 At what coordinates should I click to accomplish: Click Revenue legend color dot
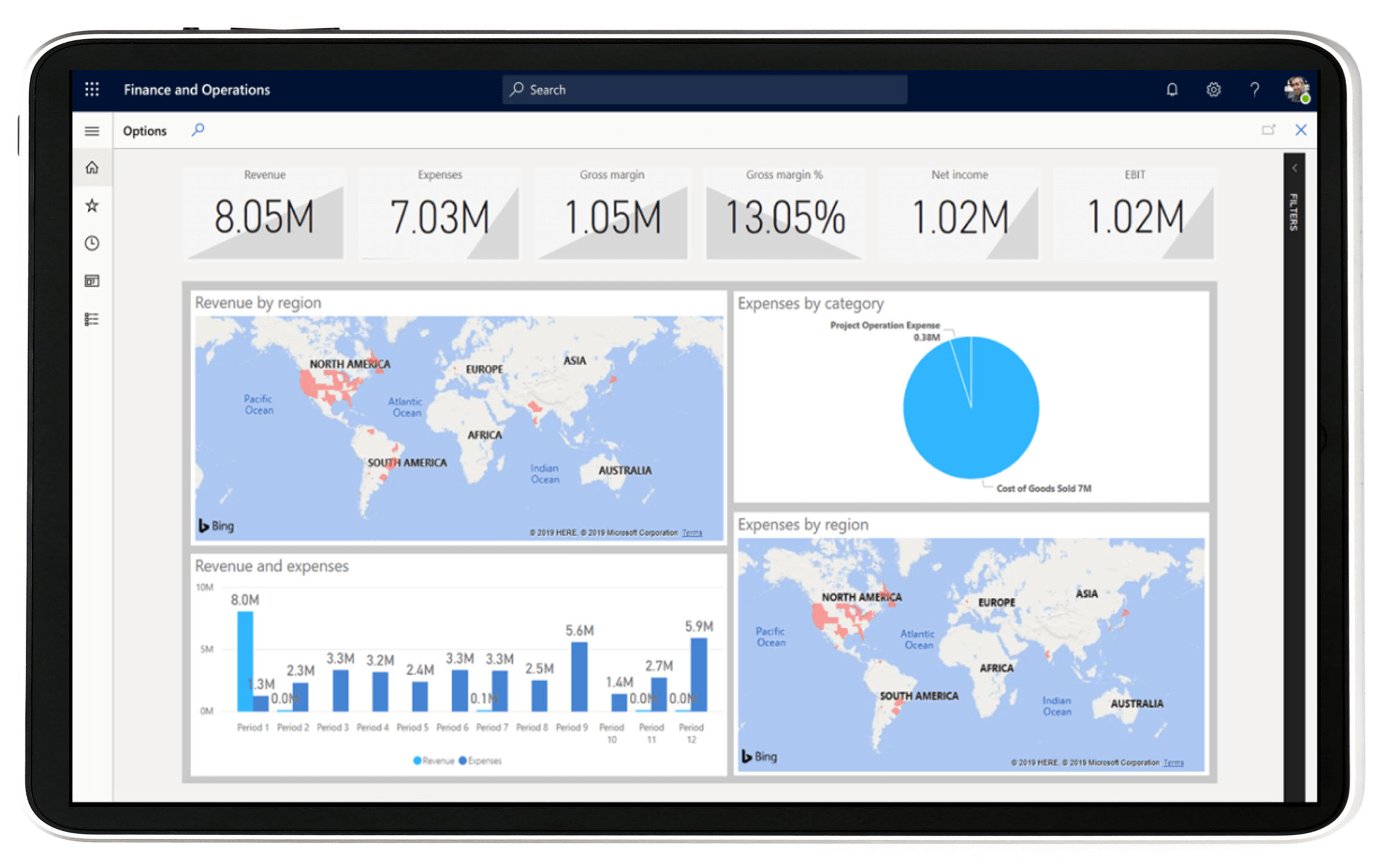pos(417,761)
